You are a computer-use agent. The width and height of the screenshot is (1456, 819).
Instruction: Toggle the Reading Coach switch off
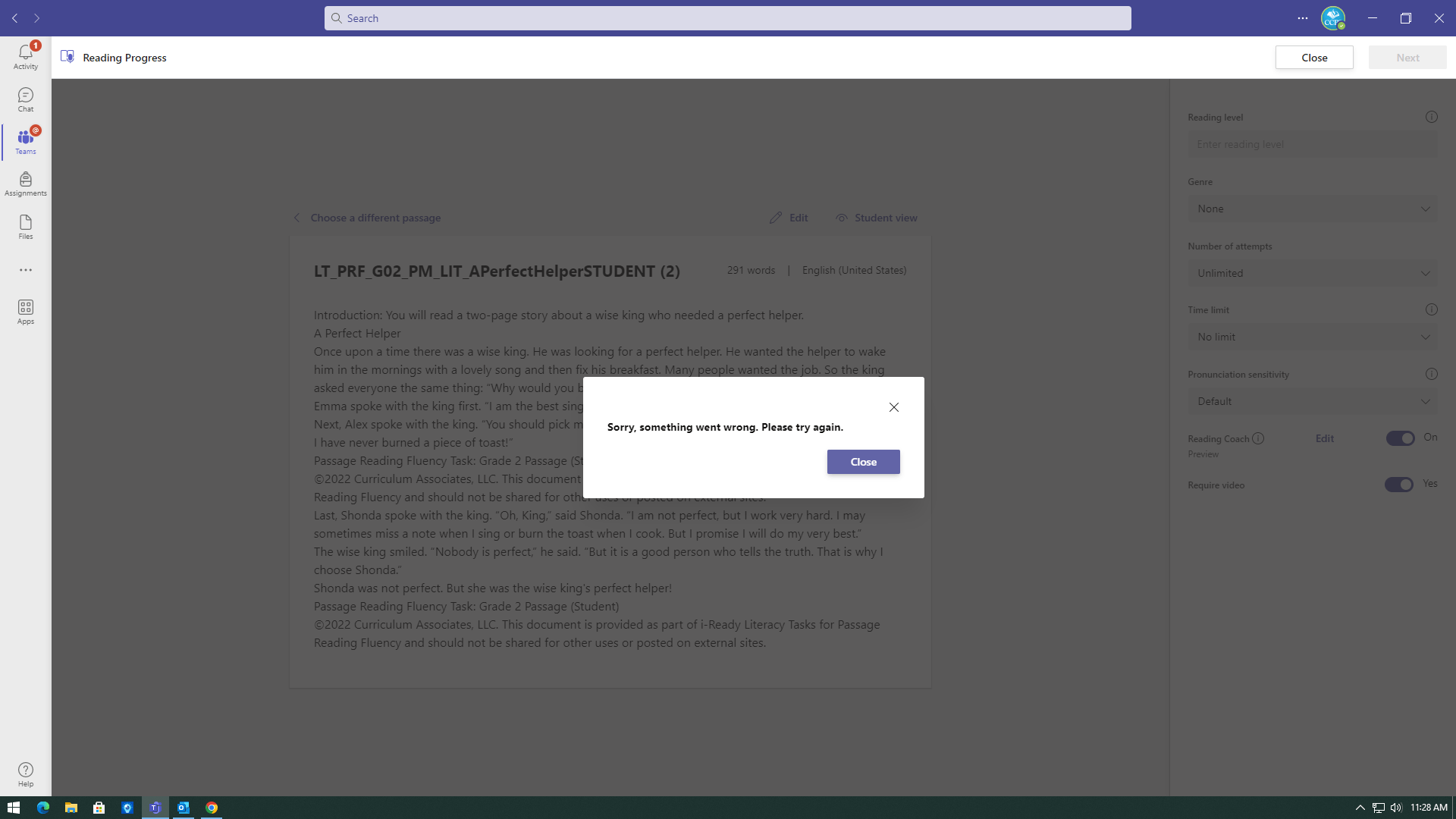(1400, 438)
